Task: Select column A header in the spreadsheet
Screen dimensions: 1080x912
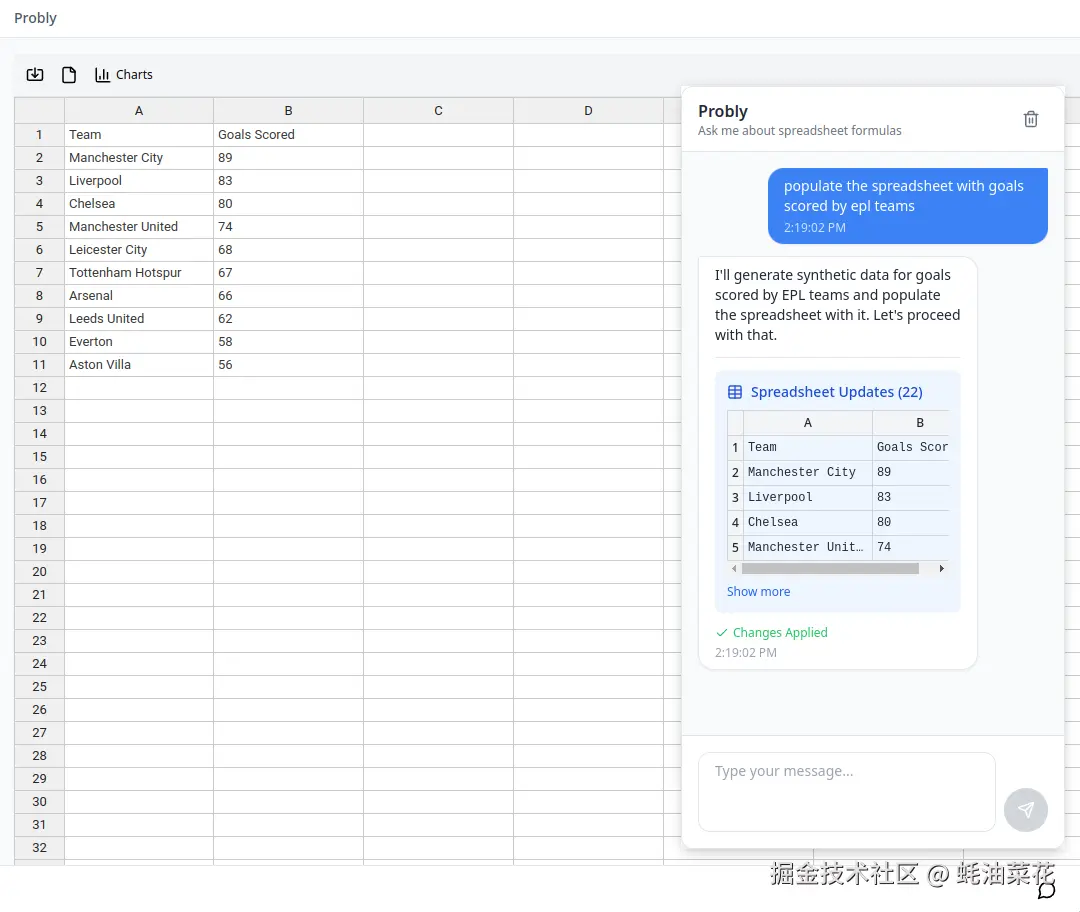Action: [139, 110]
